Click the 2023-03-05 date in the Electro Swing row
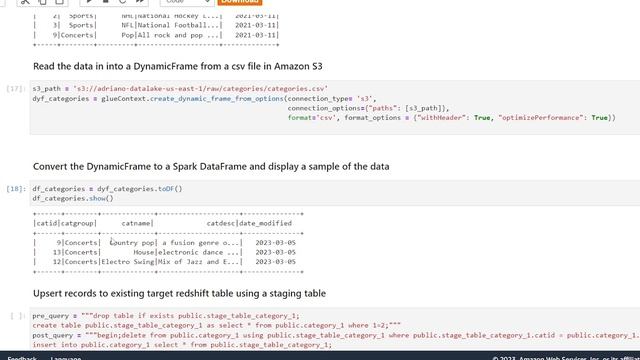The height and width of the screenshot is (360, 640). tap(276, 262)
